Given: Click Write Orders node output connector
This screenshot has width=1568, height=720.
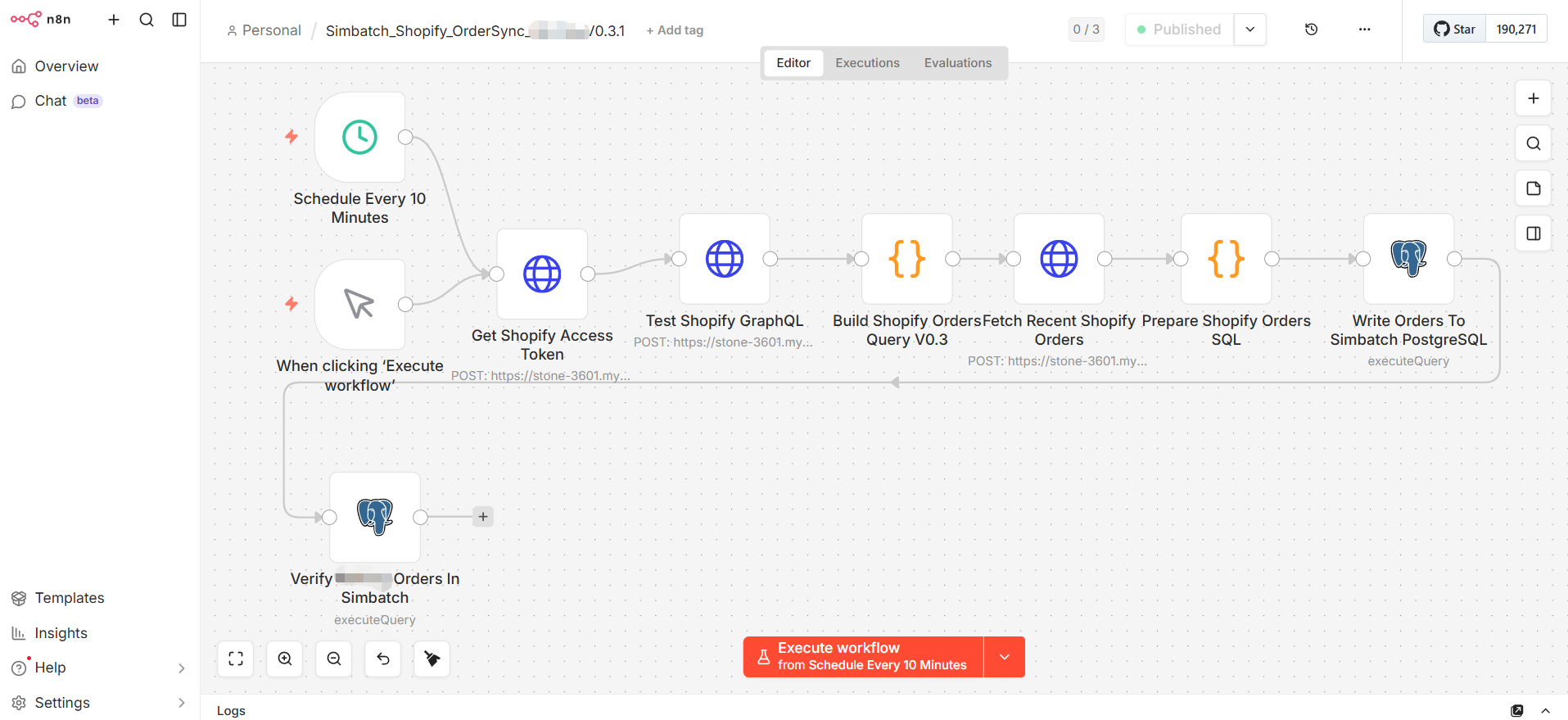Looking at the screenshot, I should pos(1454,259).
